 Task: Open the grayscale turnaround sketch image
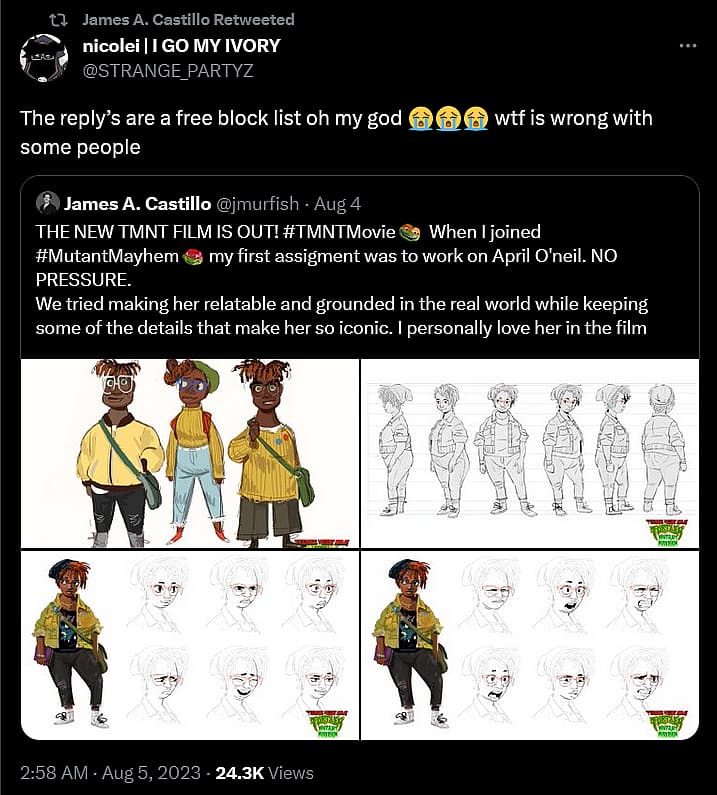coord(529,453)
